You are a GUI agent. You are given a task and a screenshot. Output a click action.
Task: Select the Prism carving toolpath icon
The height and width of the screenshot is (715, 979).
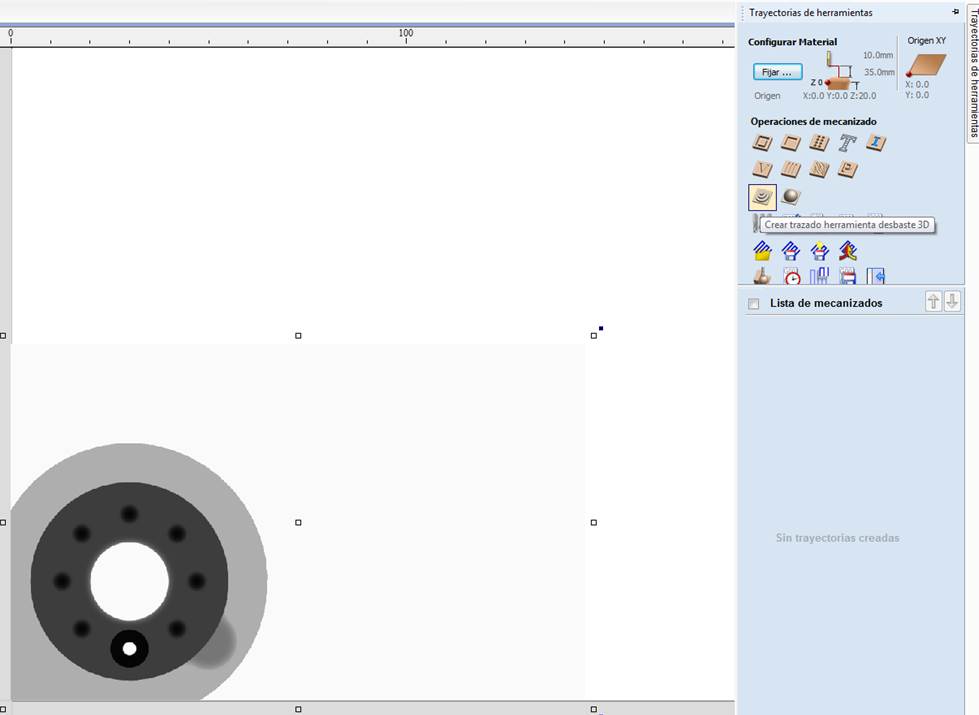coord(847,169)
